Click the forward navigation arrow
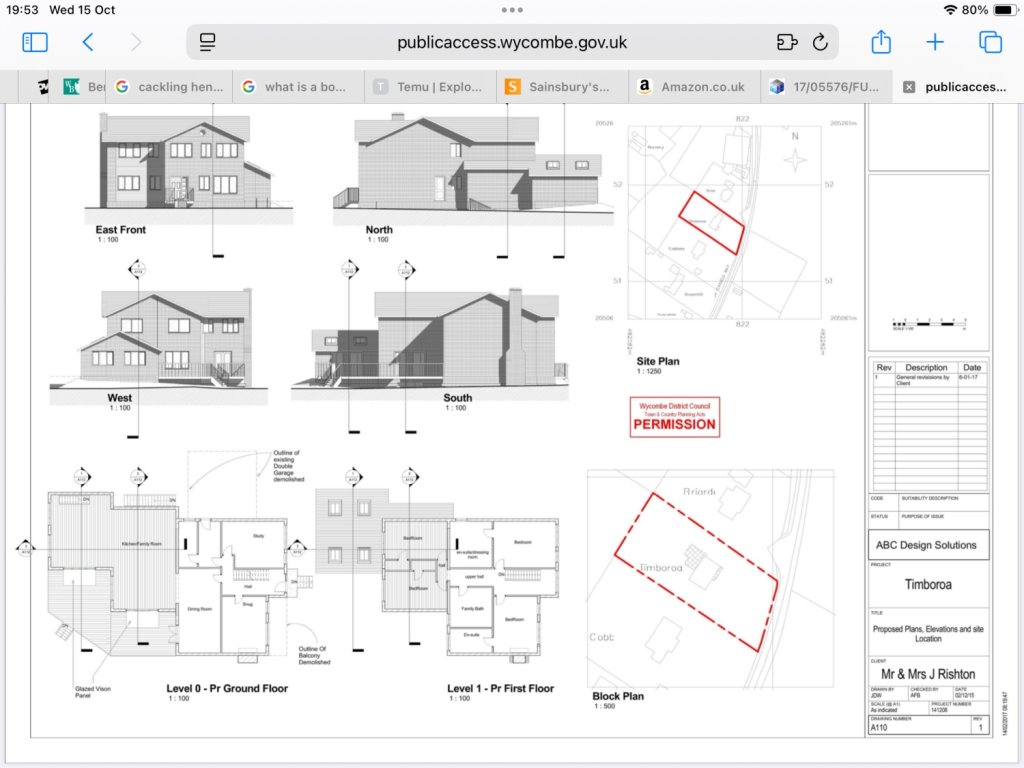1024x768 pixels. point(138,42)
